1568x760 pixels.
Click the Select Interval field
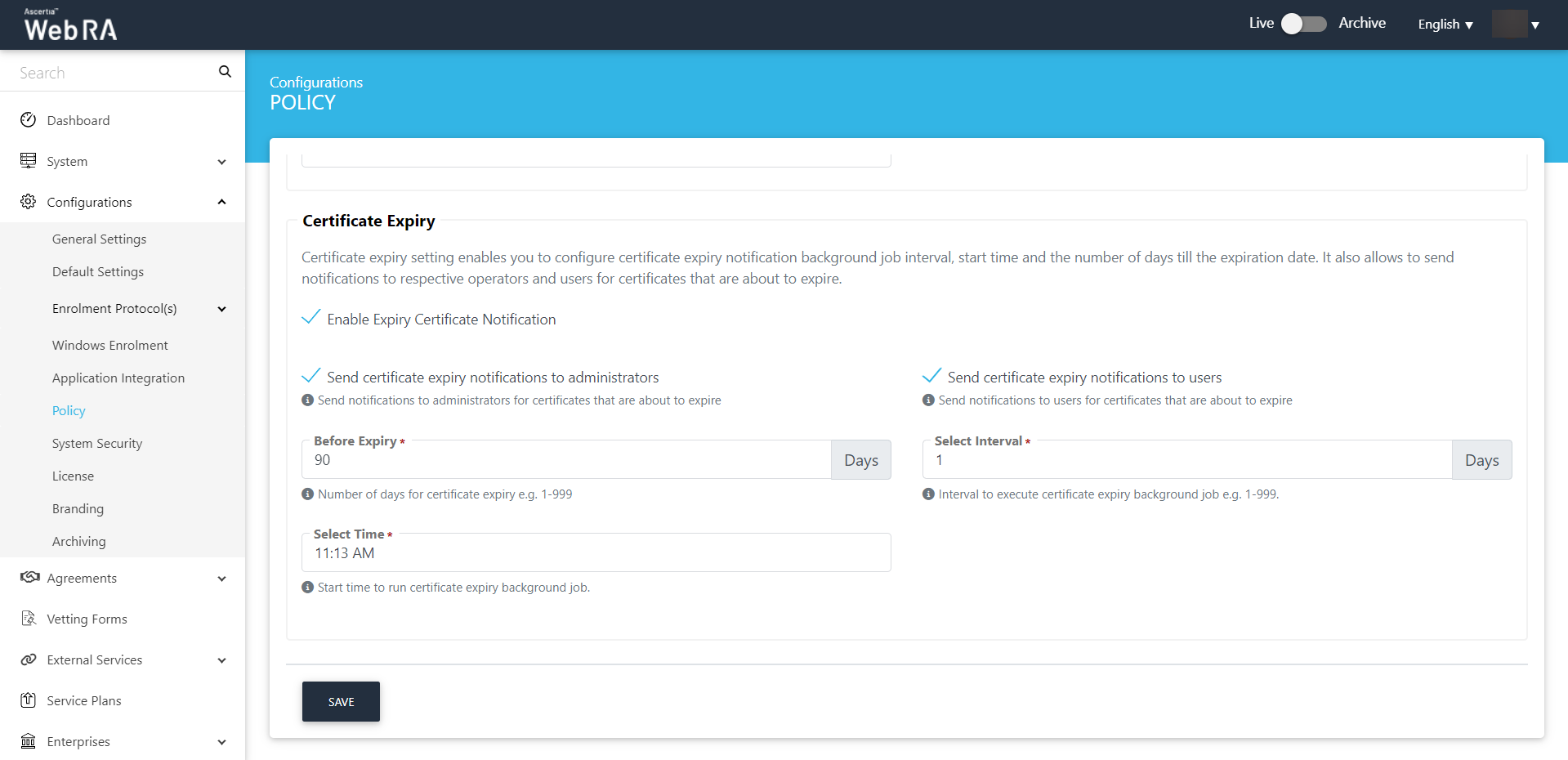pos(1187,459)
